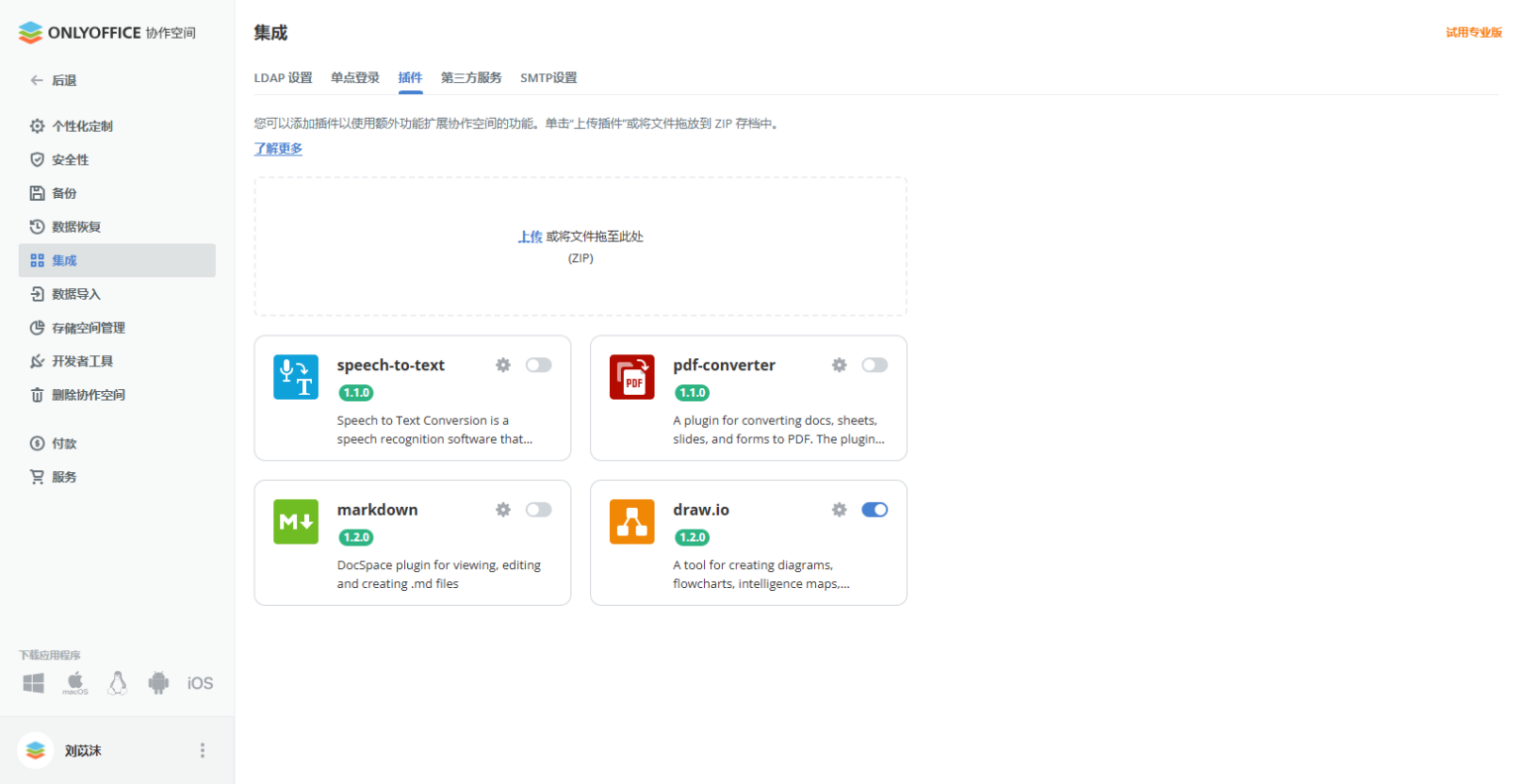Click the developer tools icon next to 开发者工具
Viewport: 1521px width, 784px height.
click(x=38, y=361)
